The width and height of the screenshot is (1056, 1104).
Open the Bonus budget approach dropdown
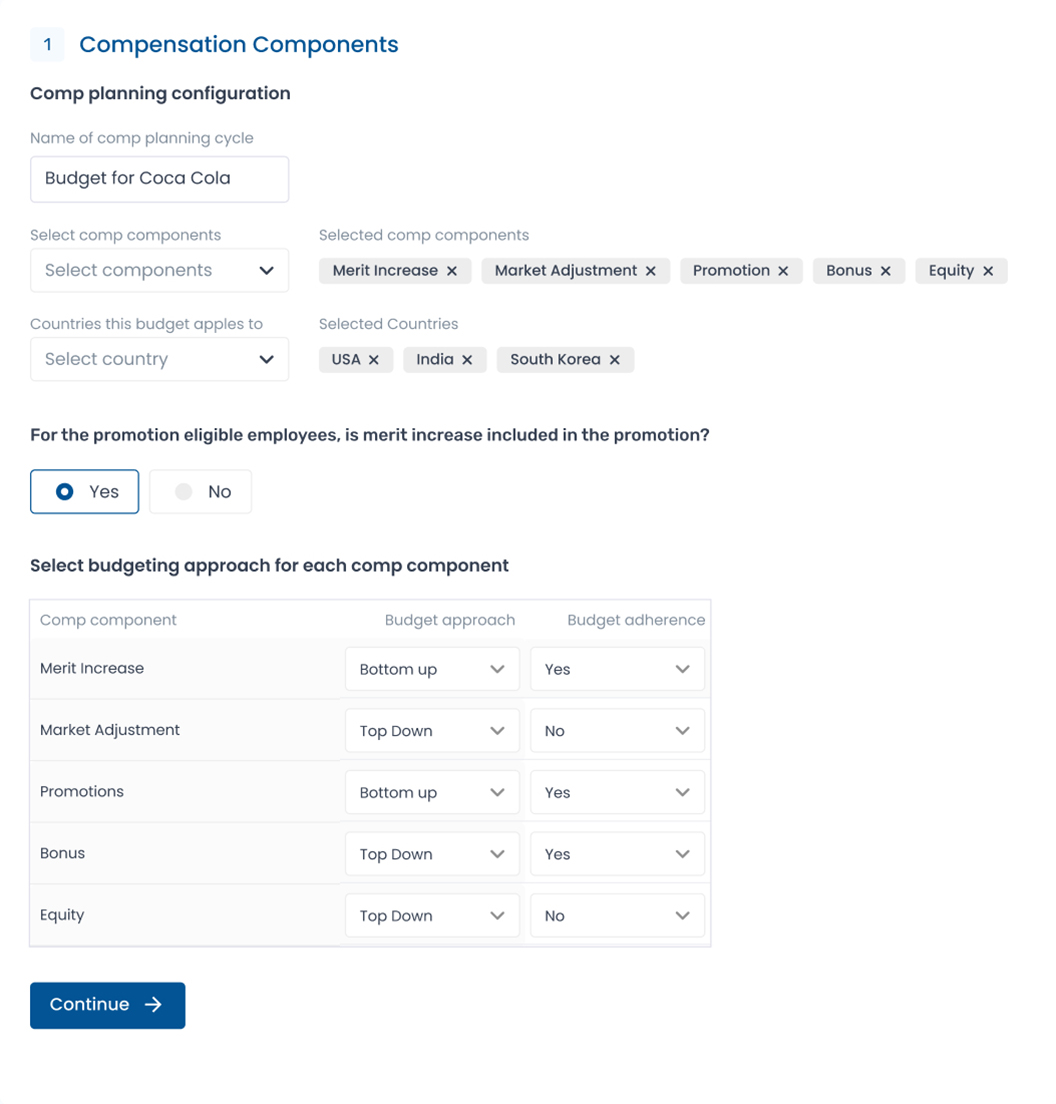pyautogui.click(x=432, y=853)
